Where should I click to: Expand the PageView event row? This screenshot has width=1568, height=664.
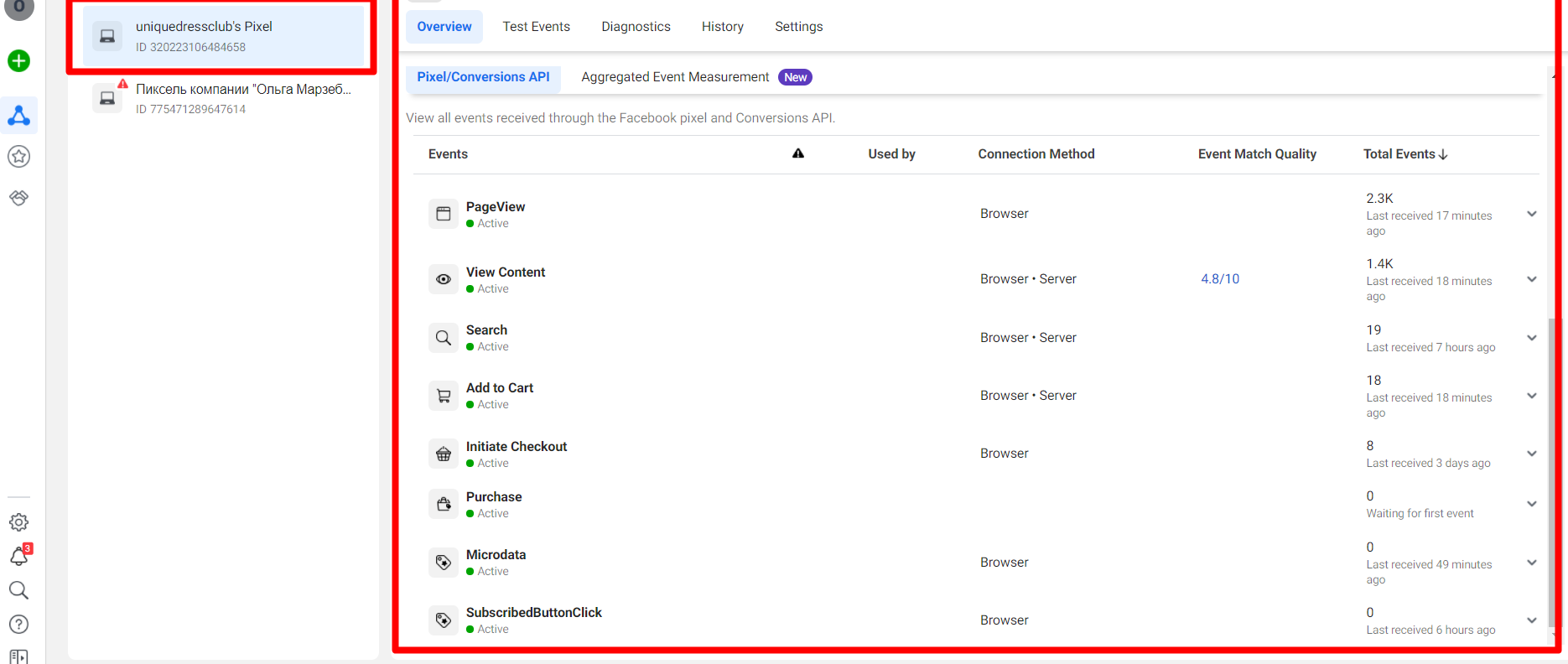click(1531, 214)
